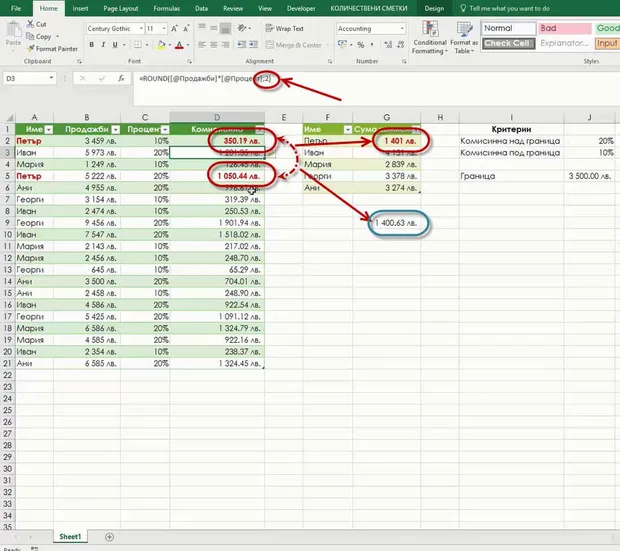Open the Font group dialog launcher
The image size is (620, 551).
click(189, 61)
